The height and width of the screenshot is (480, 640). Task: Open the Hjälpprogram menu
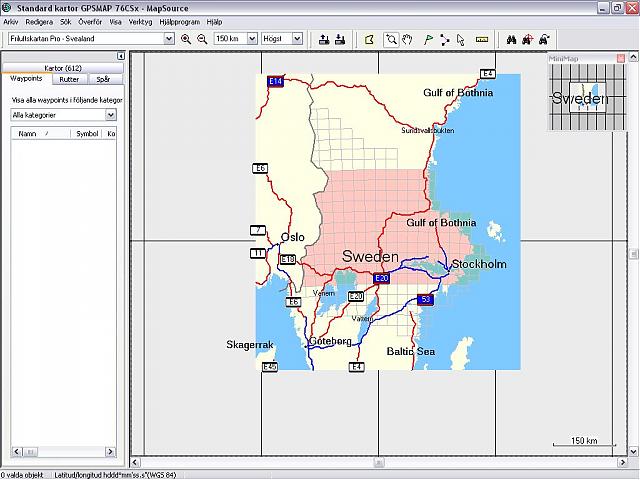pos(180,22)
